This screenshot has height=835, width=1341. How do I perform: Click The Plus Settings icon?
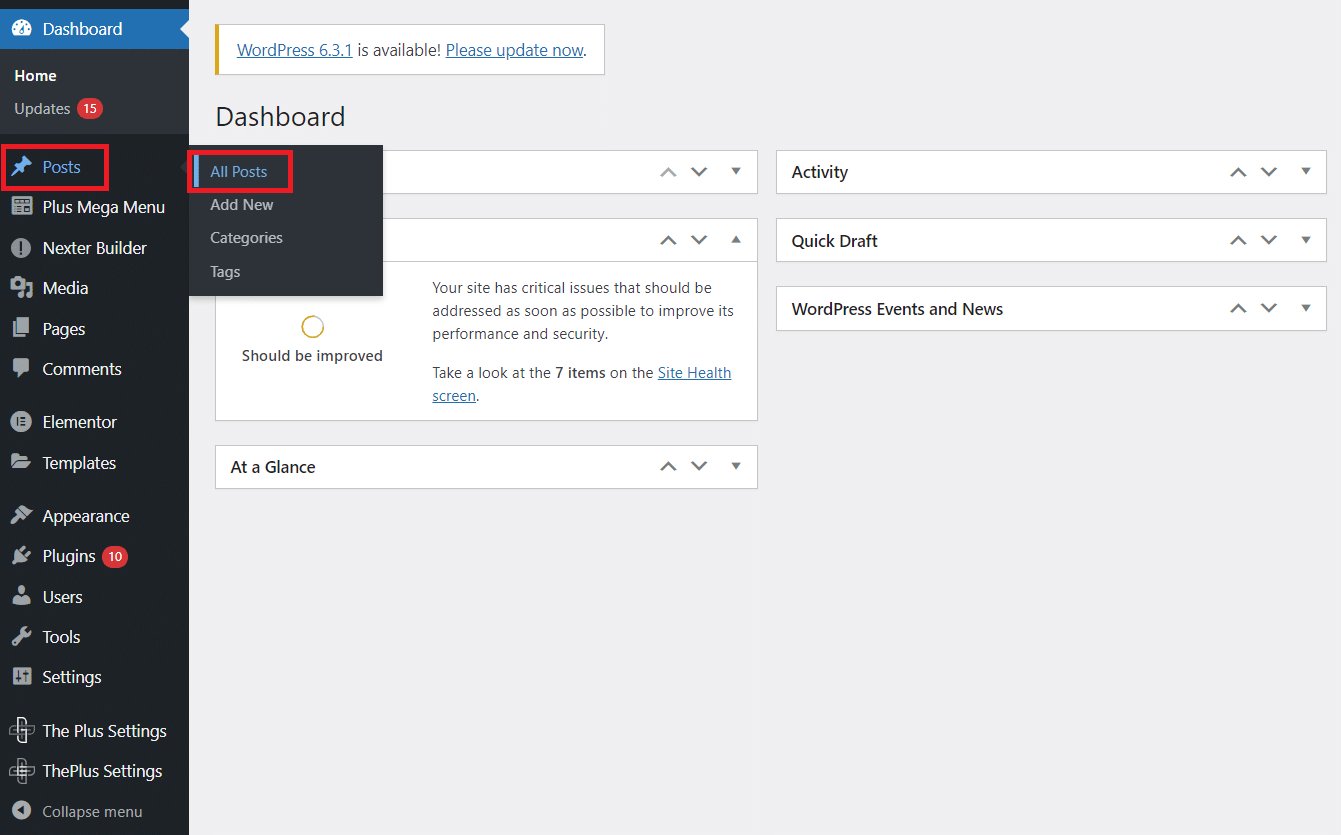click(21, 731)
